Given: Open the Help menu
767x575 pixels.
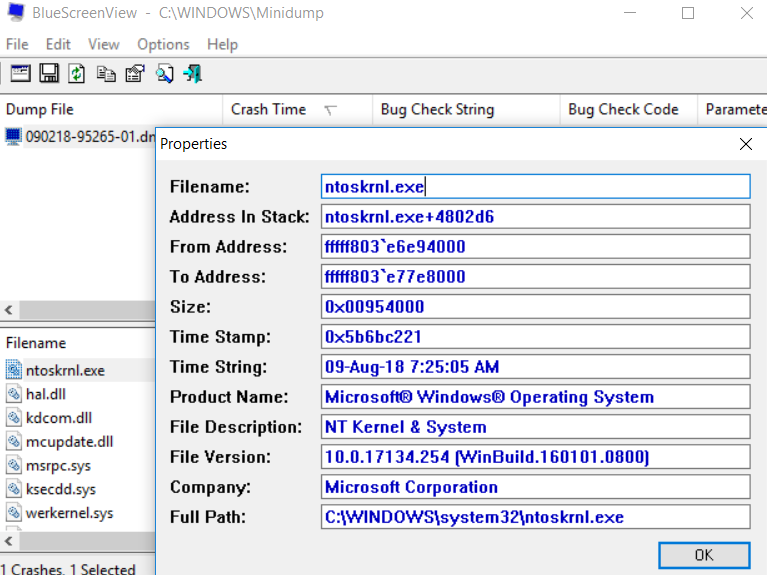Looking at the screenshot, I should tap(222, 44).
